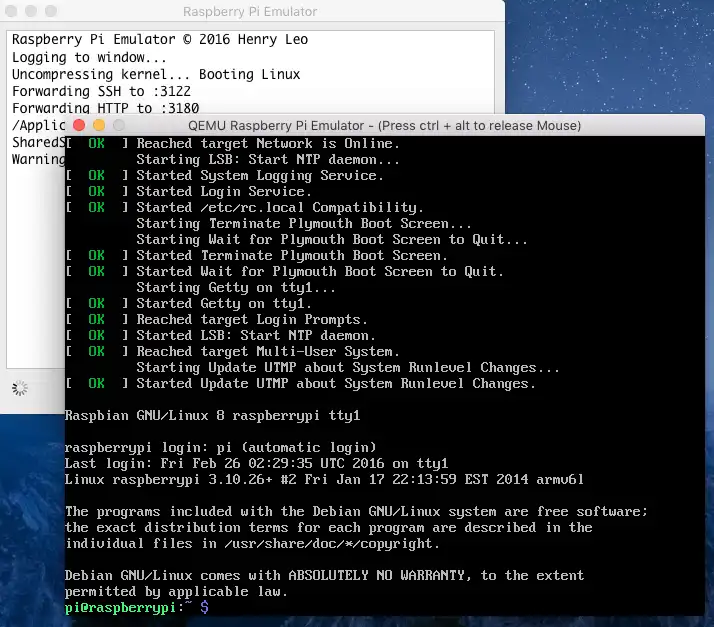Click the background Raspberry Pi Emulator close button
The width and height of the screenshot is (714, 627).
(x=11, y=11)
